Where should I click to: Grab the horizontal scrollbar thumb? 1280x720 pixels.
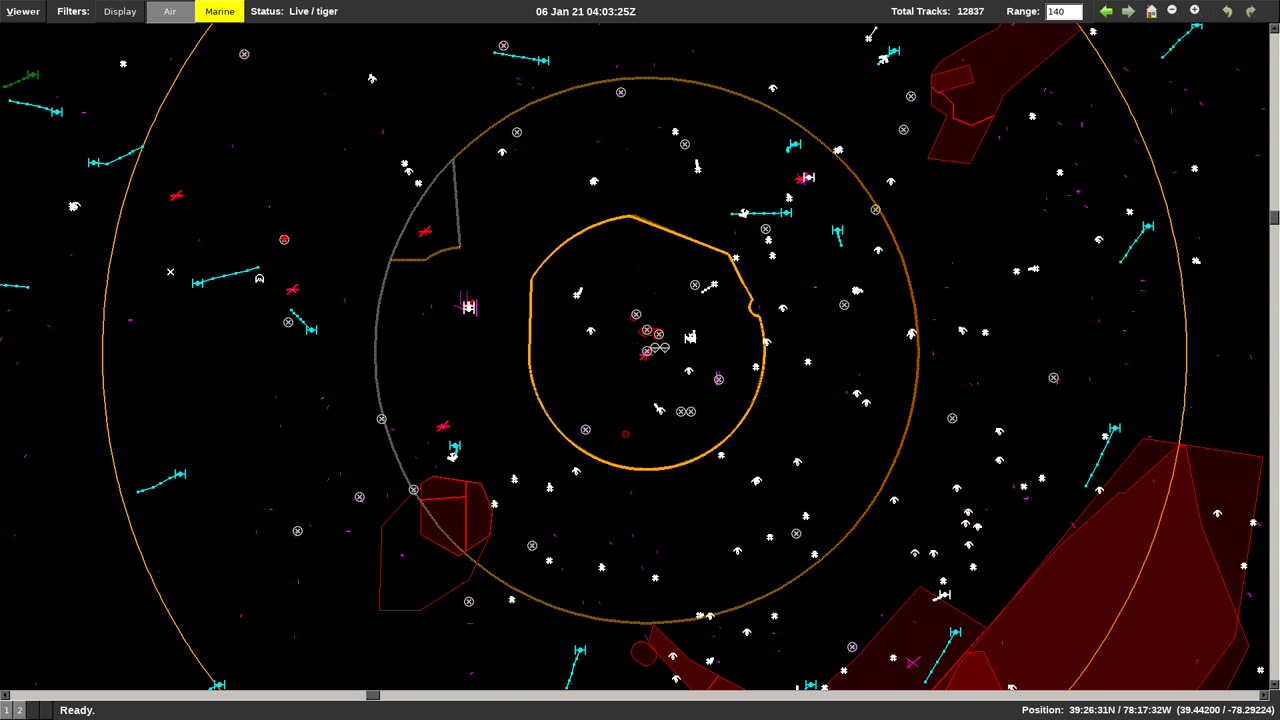(x=373, y=695)
